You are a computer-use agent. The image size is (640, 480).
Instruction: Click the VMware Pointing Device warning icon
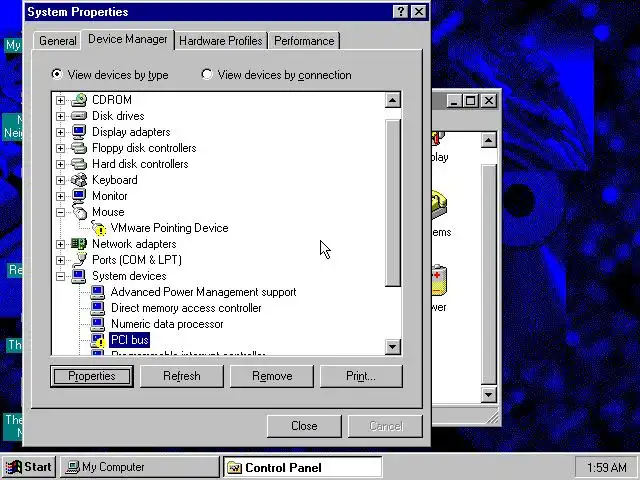pos(98,228)
